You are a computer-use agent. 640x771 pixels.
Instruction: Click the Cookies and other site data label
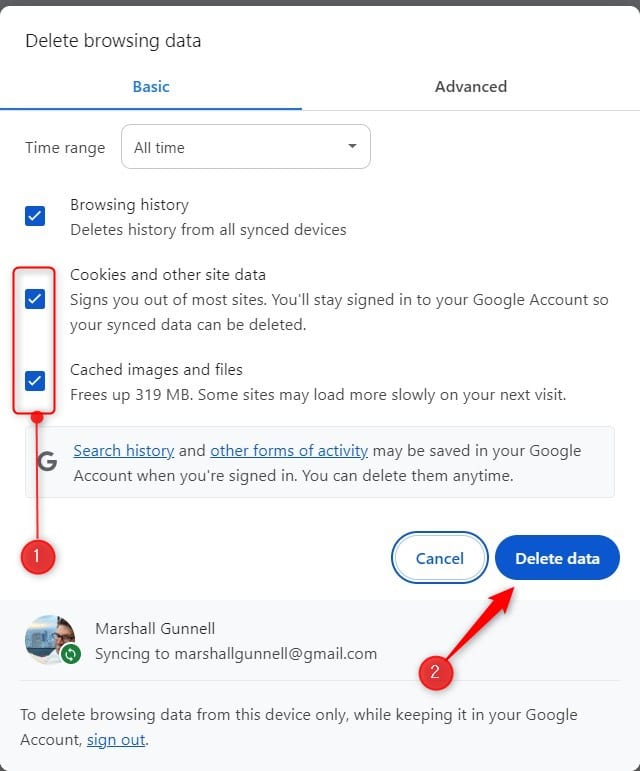click(x=168, y=274)
